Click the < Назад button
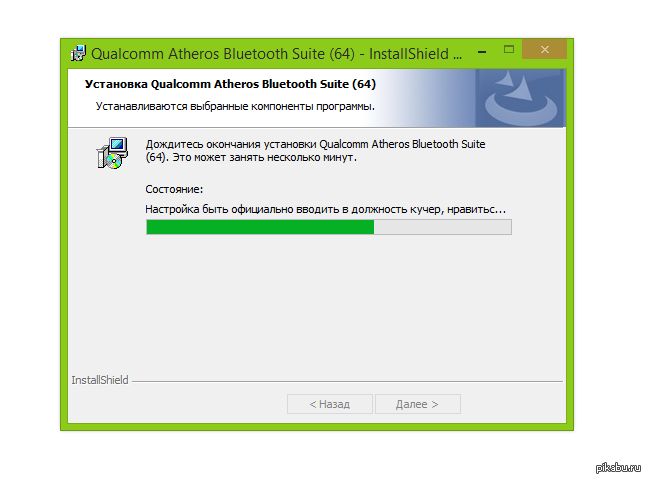646x479 pixels. point(330,404)
